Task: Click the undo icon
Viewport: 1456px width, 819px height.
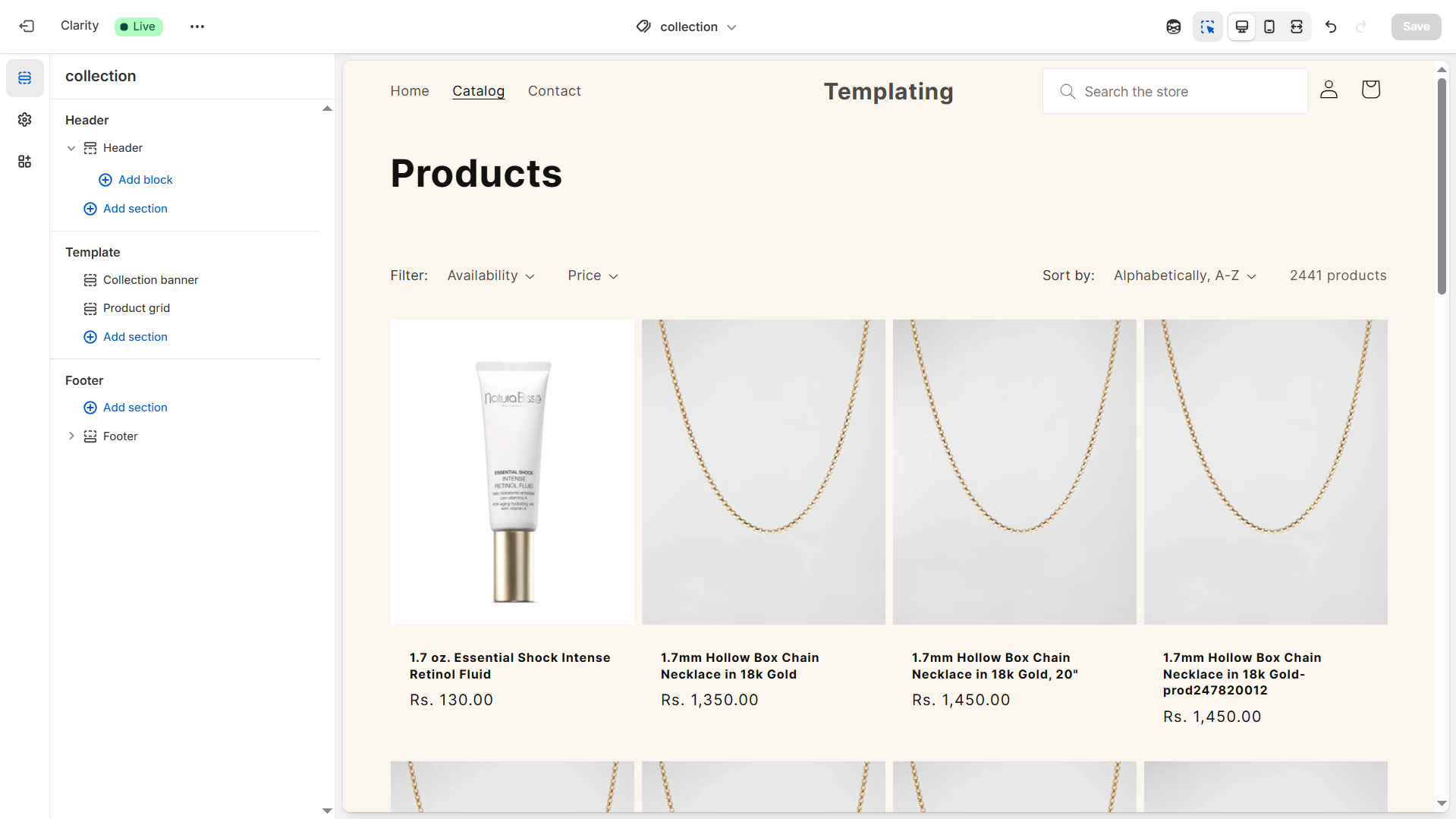Action: pos(1331,27)
